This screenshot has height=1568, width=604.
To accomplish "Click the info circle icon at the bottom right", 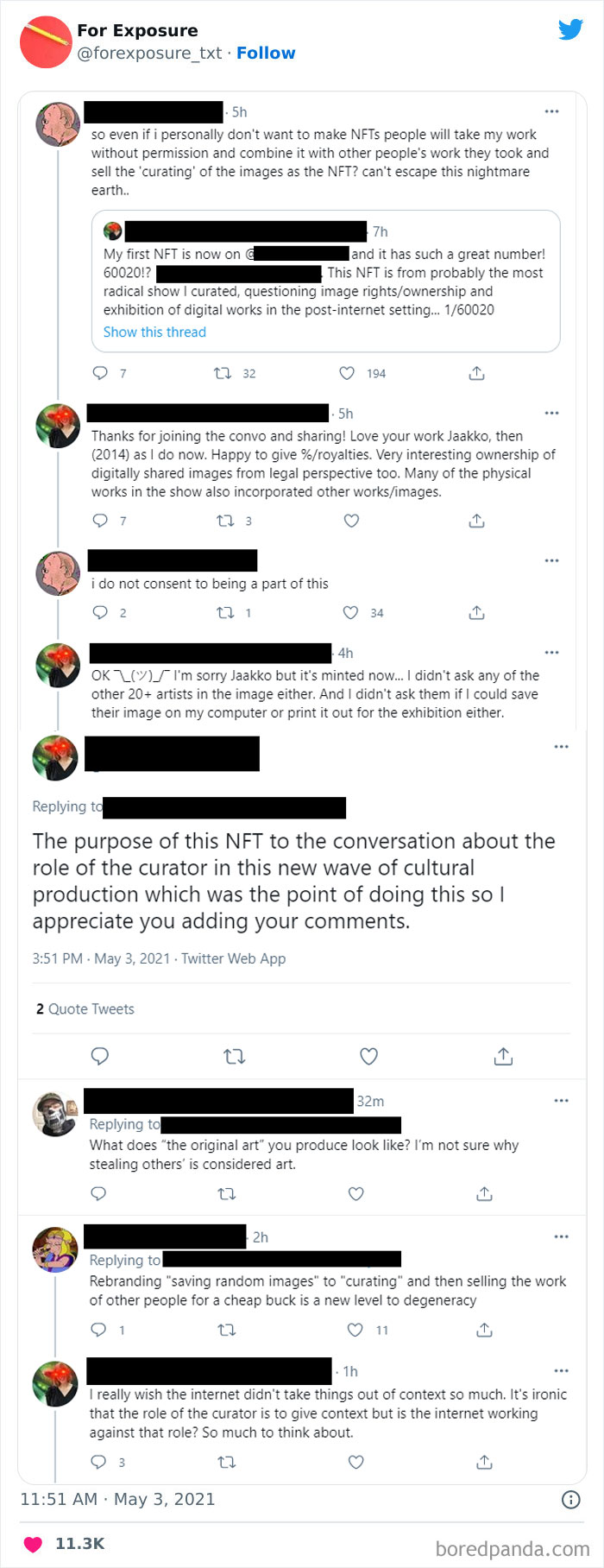I will click(x=570, y=1499).
